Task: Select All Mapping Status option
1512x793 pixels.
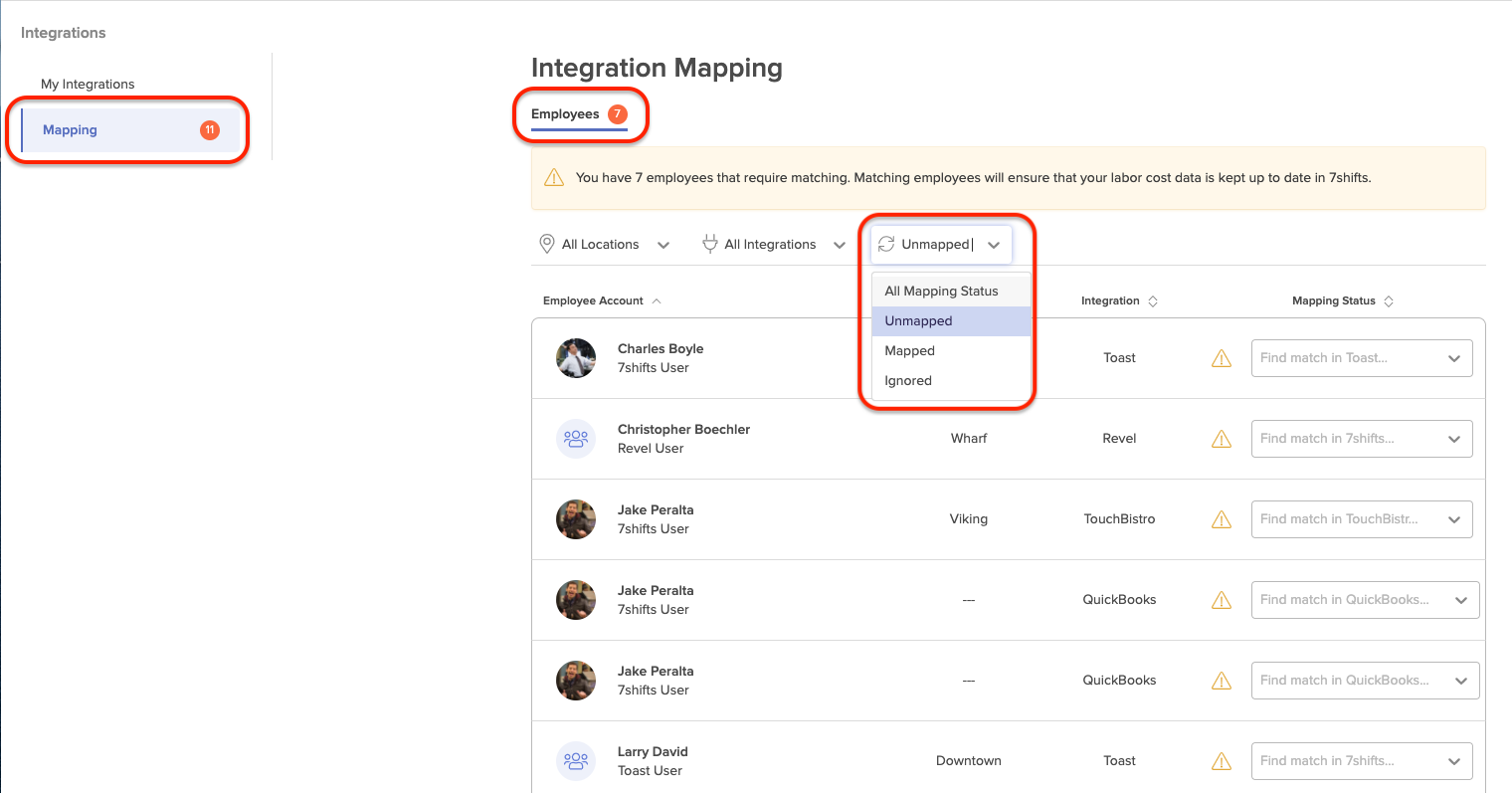Action: click(941, 292)
